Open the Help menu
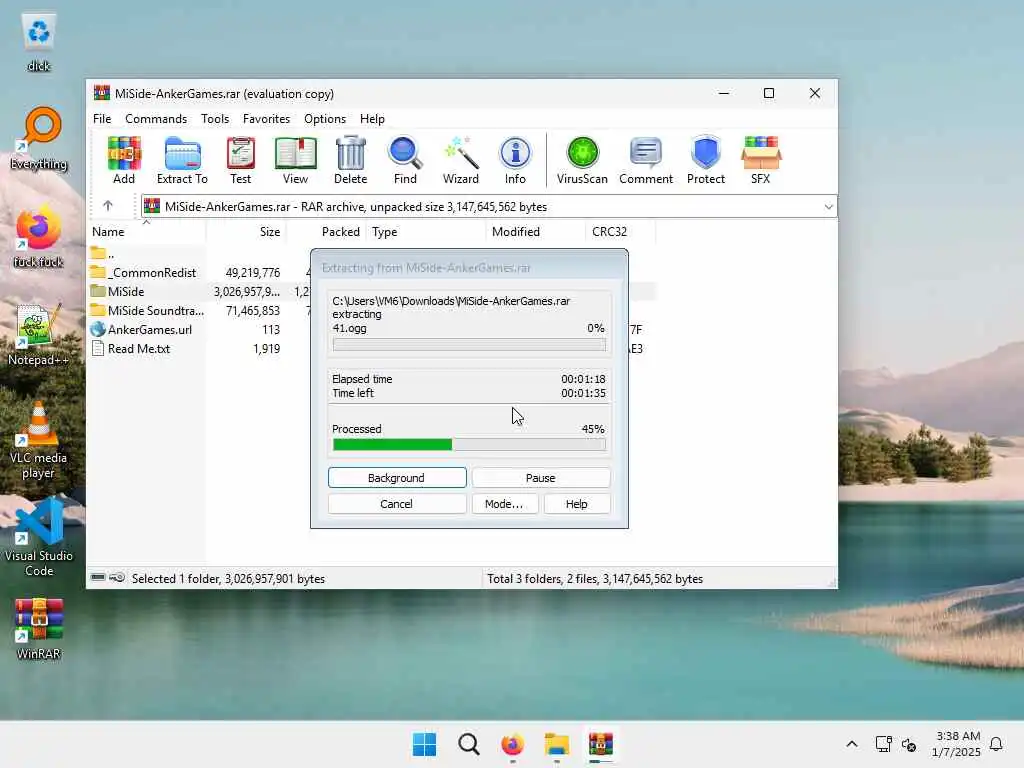 372,119
